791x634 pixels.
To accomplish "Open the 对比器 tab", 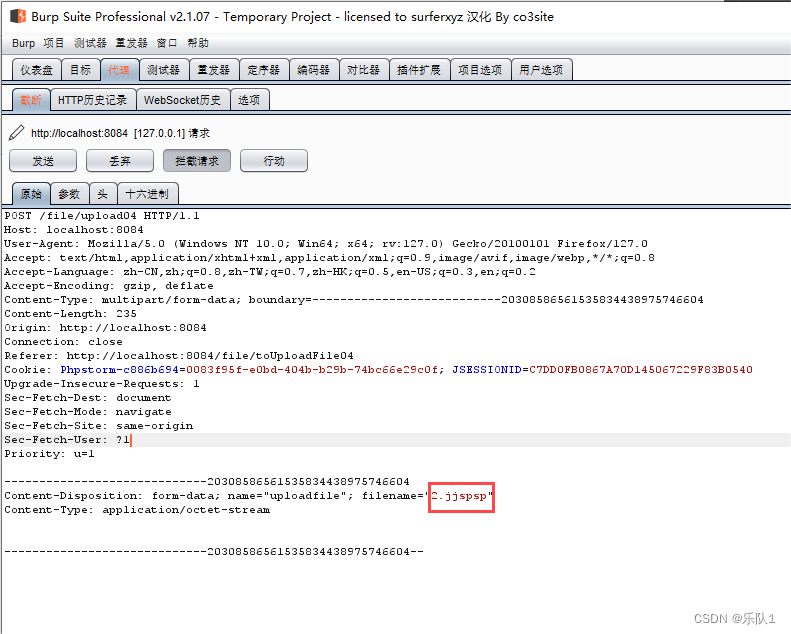I will pos(363,70).
